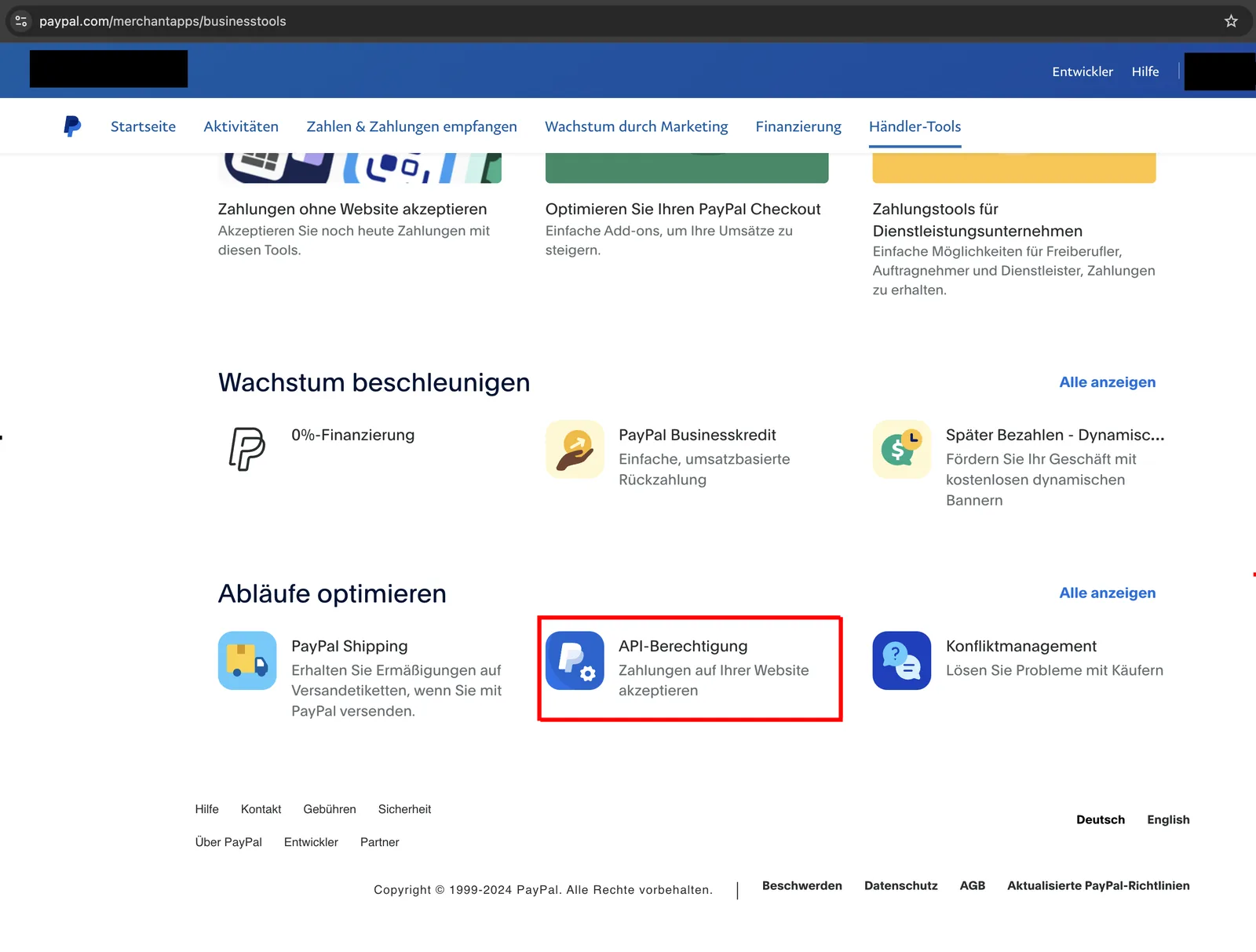1256x952 pixels.
Task: Click the Entwickler link in header
Action: pos(1083,71)
